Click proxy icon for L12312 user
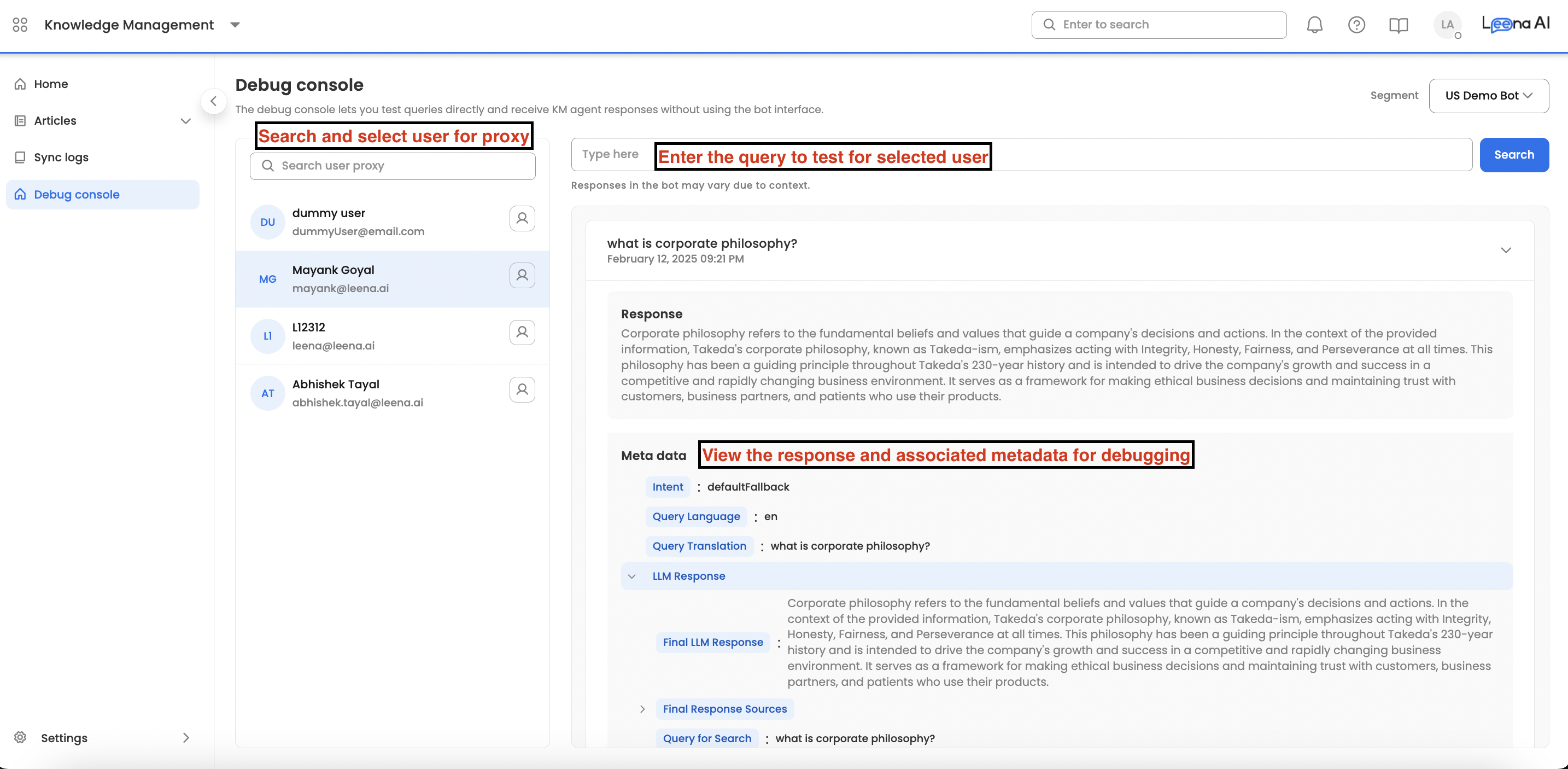 click(522, 333)
